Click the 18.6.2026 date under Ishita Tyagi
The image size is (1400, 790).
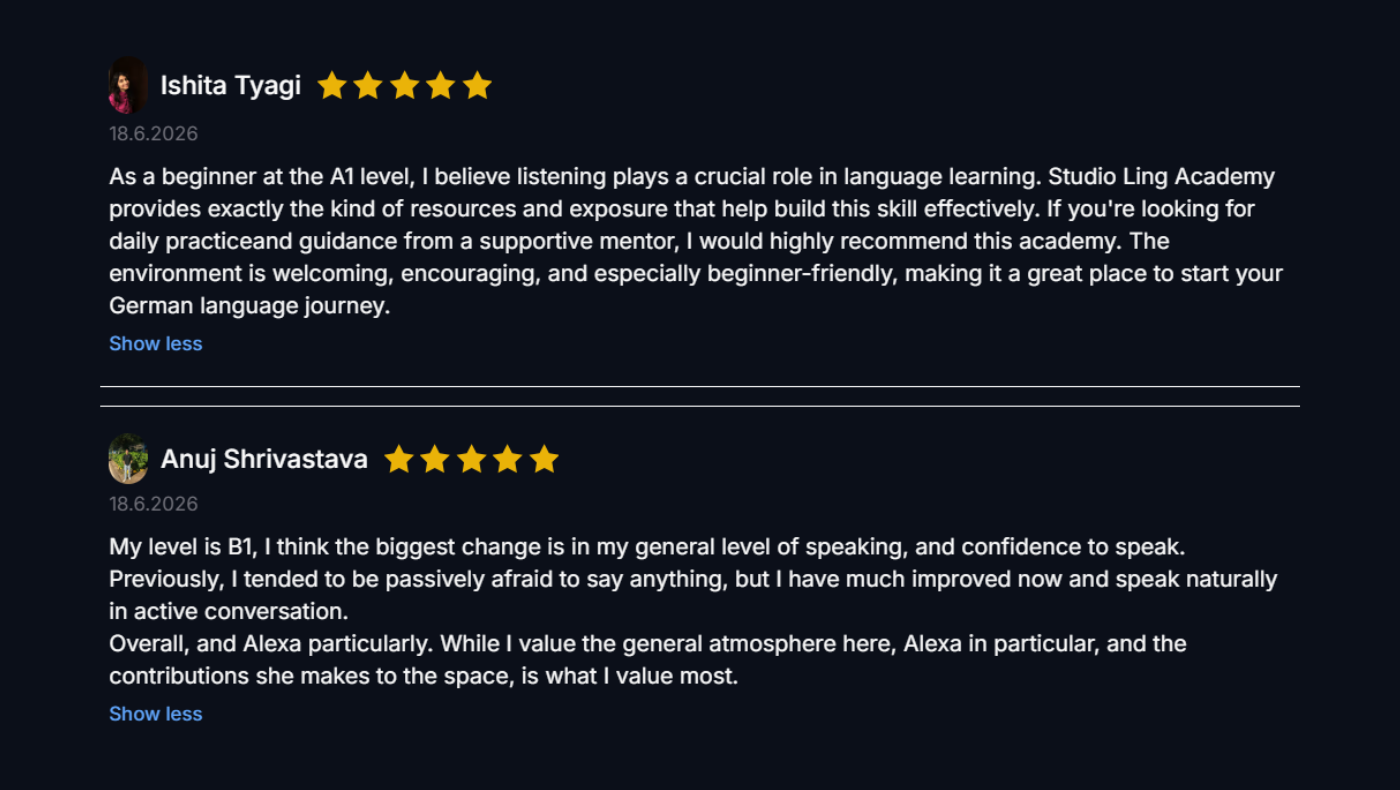[x=154, y=133]
